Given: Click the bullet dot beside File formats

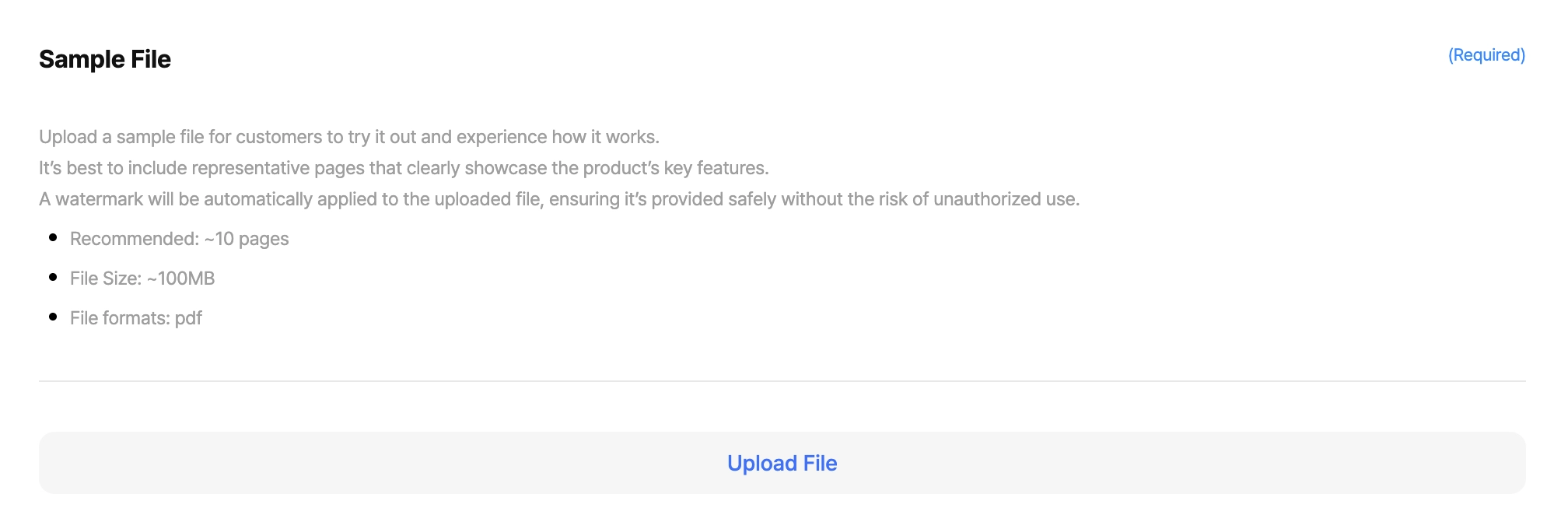Looking at the screenshot, I should (53, 317).
